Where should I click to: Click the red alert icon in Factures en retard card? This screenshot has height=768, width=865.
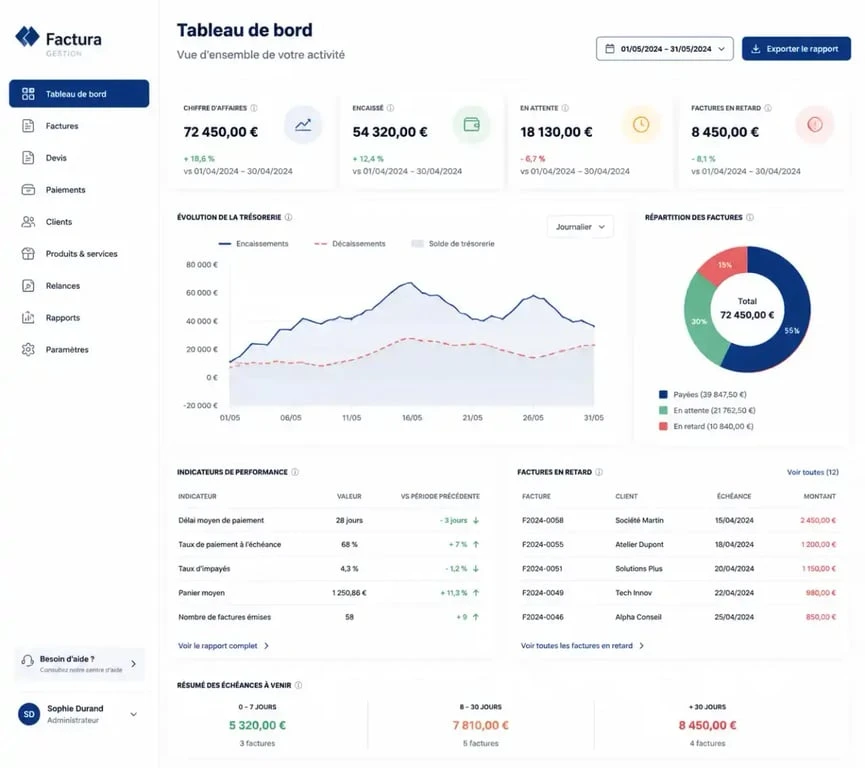(814, 125)
